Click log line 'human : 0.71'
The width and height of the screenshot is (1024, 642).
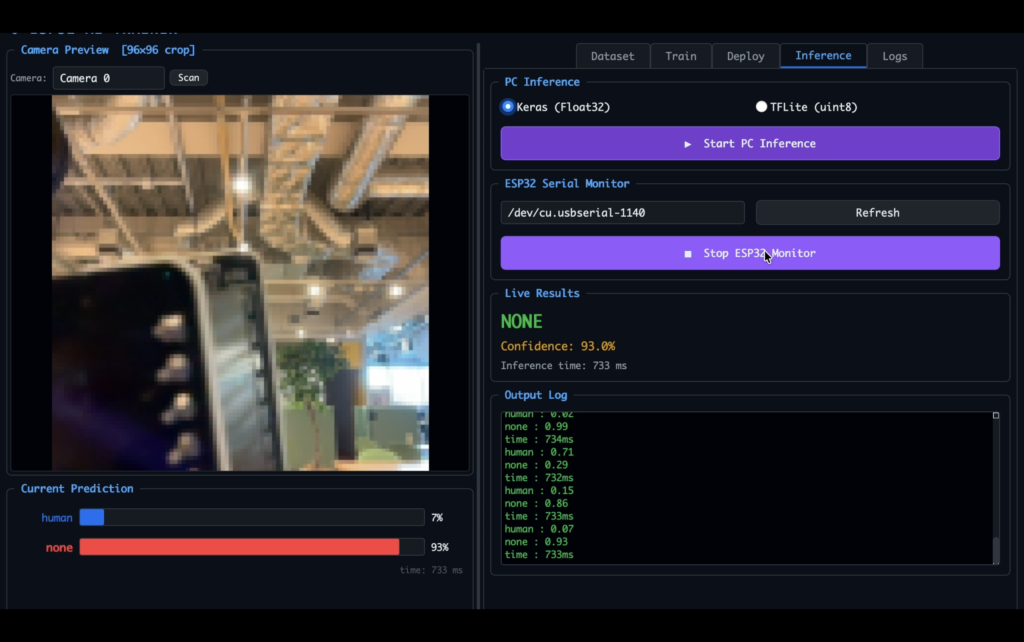point(539,452)
